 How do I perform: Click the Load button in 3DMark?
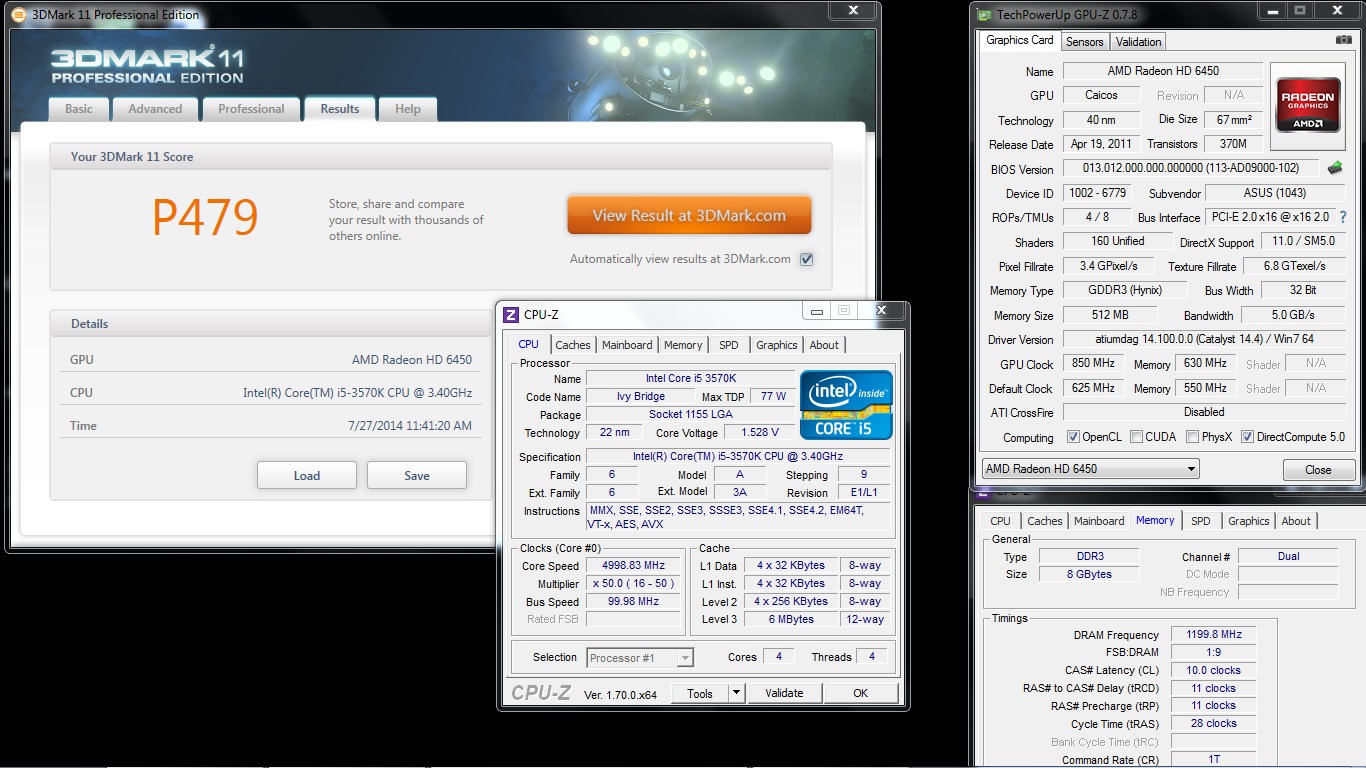pos(307,475)
